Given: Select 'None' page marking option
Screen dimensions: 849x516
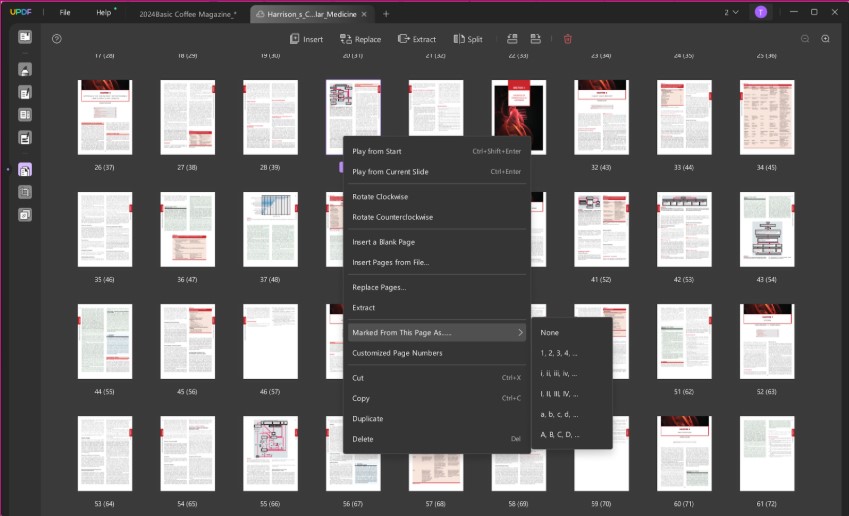Looking at the screenshot, I should point(549,332).
